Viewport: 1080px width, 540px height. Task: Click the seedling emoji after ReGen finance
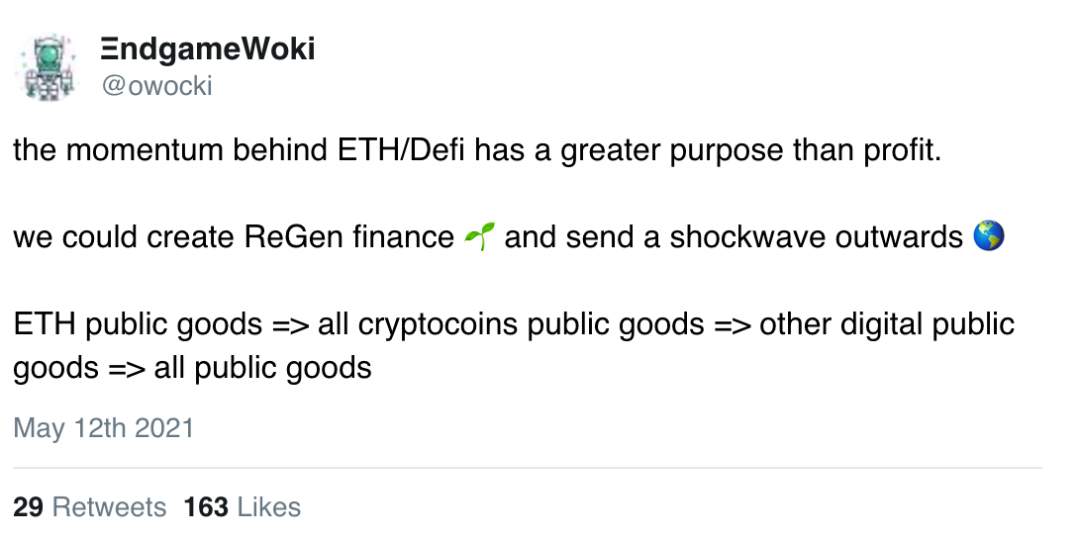tap(479, 237)
